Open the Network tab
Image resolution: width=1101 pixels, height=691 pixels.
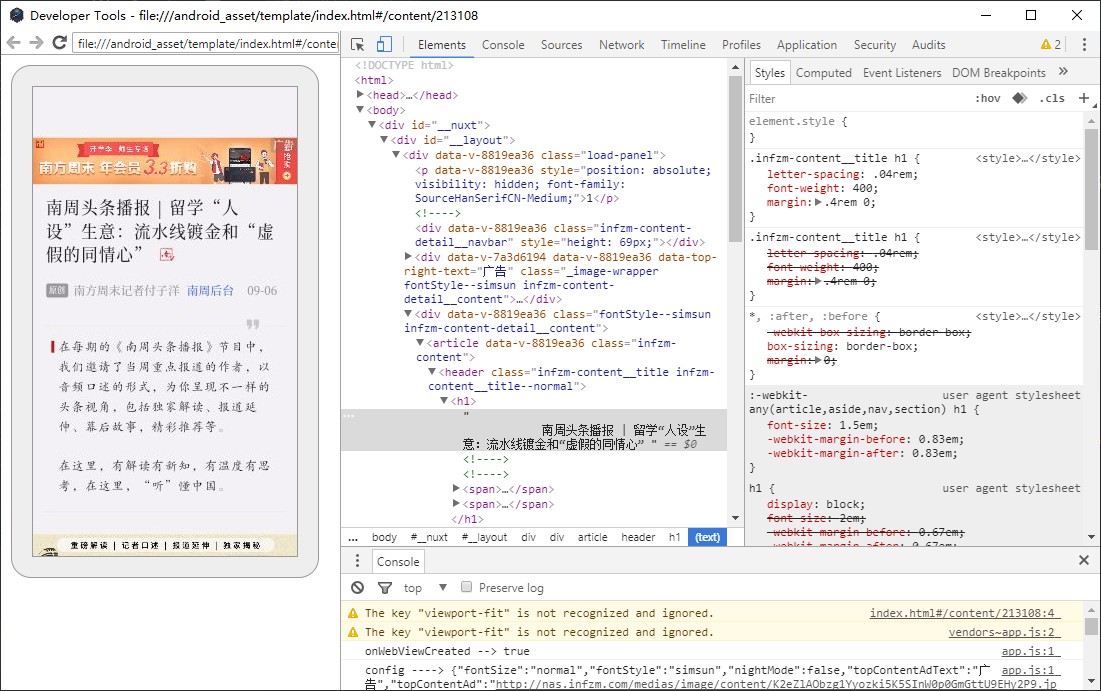tap(621, 44)
